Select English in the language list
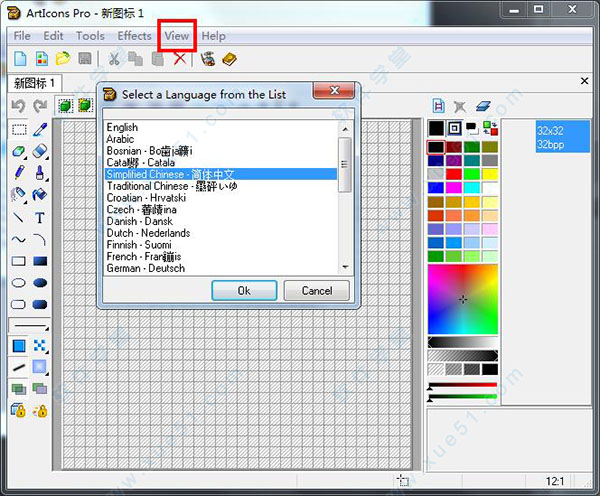The height and width of the screenshot is (496, 600). (221, 127)
